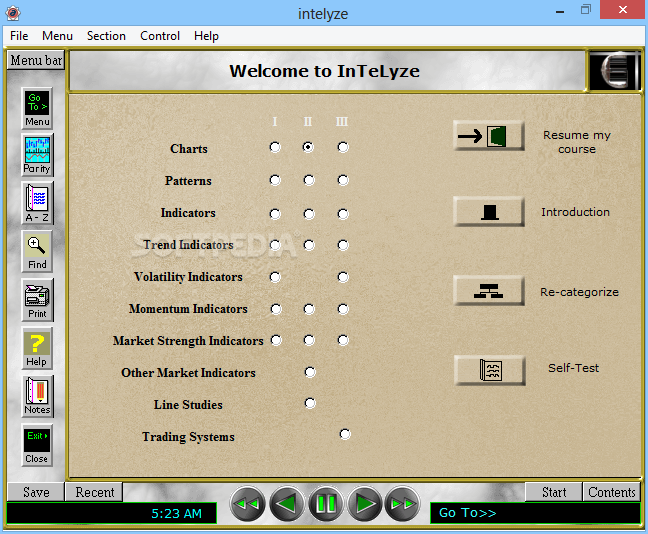Select Volatility Indicators level III radio button
The image size is (648, 534).
343,277
